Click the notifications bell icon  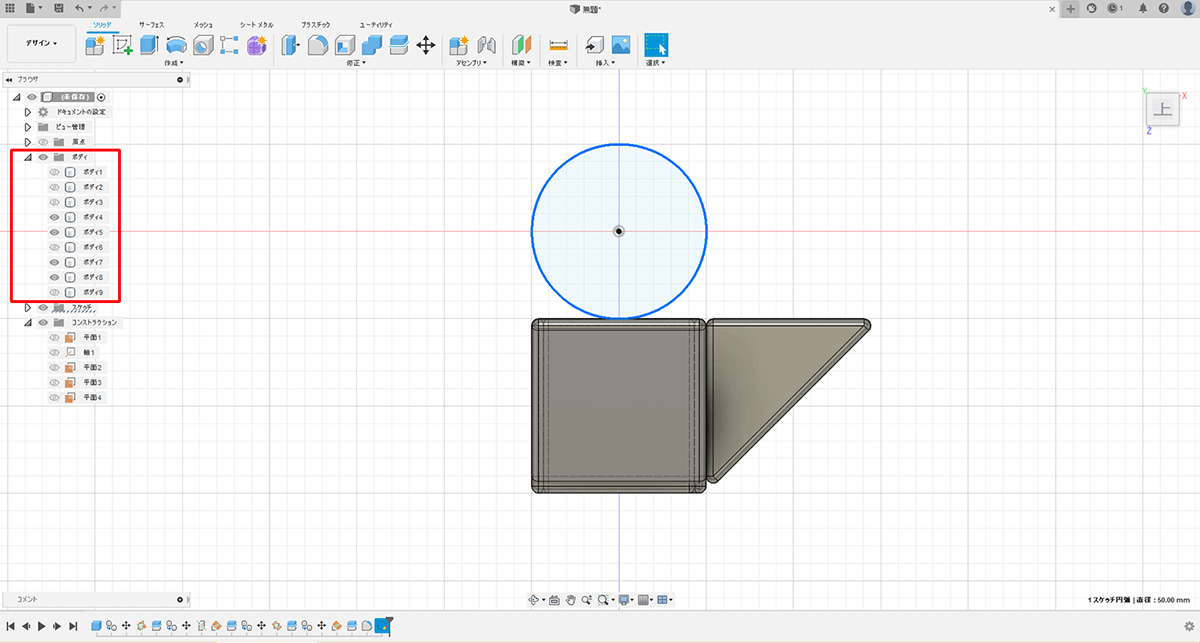click(1143, 8)
